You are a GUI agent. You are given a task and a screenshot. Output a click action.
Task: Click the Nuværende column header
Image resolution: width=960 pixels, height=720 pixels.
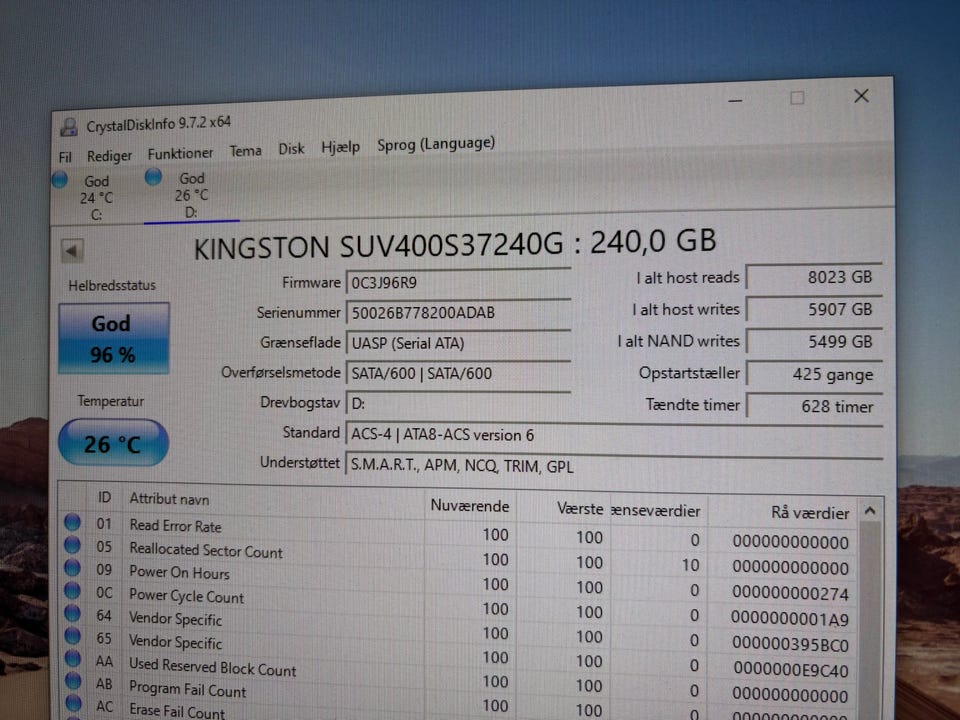tap(470, 506)
